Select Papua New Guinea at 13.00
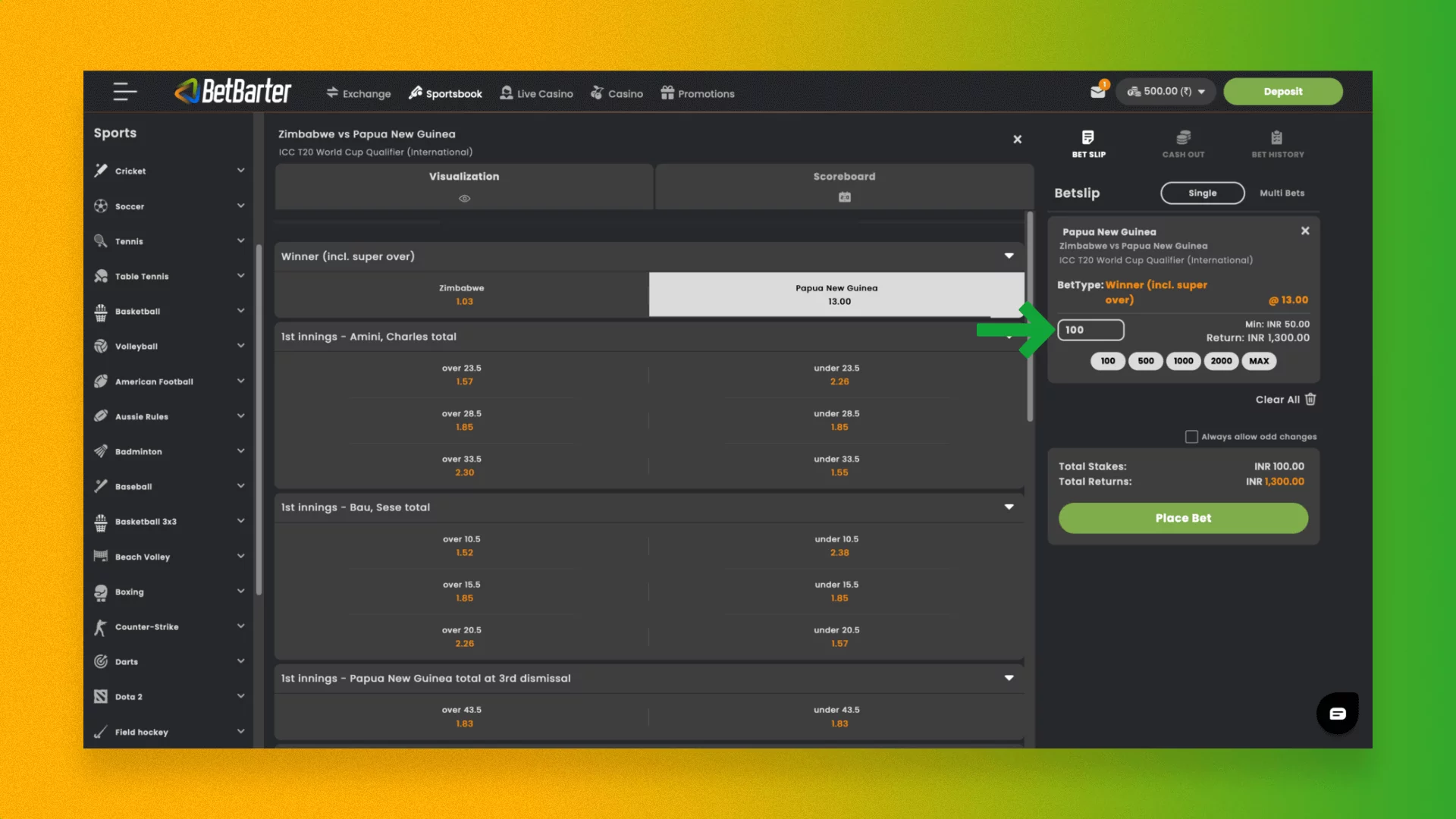 [x=836, y=294]
